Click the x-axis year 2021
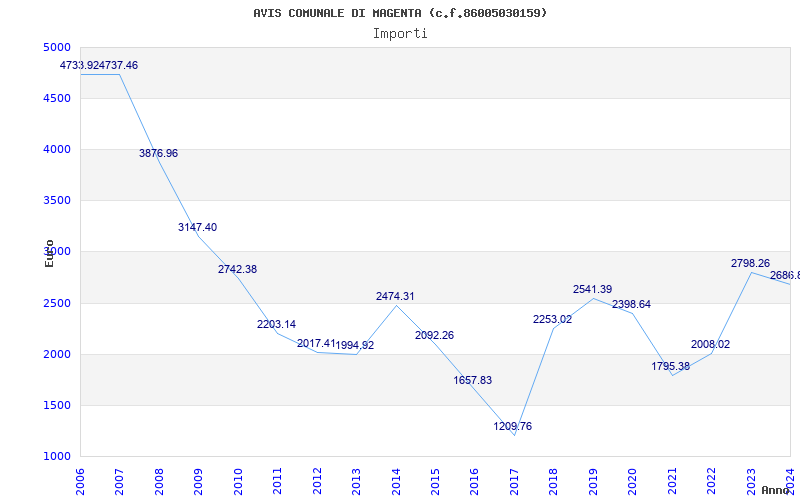The height and width of the screenshot is (500, 800). pyautogui.click(x=672, y=482)
